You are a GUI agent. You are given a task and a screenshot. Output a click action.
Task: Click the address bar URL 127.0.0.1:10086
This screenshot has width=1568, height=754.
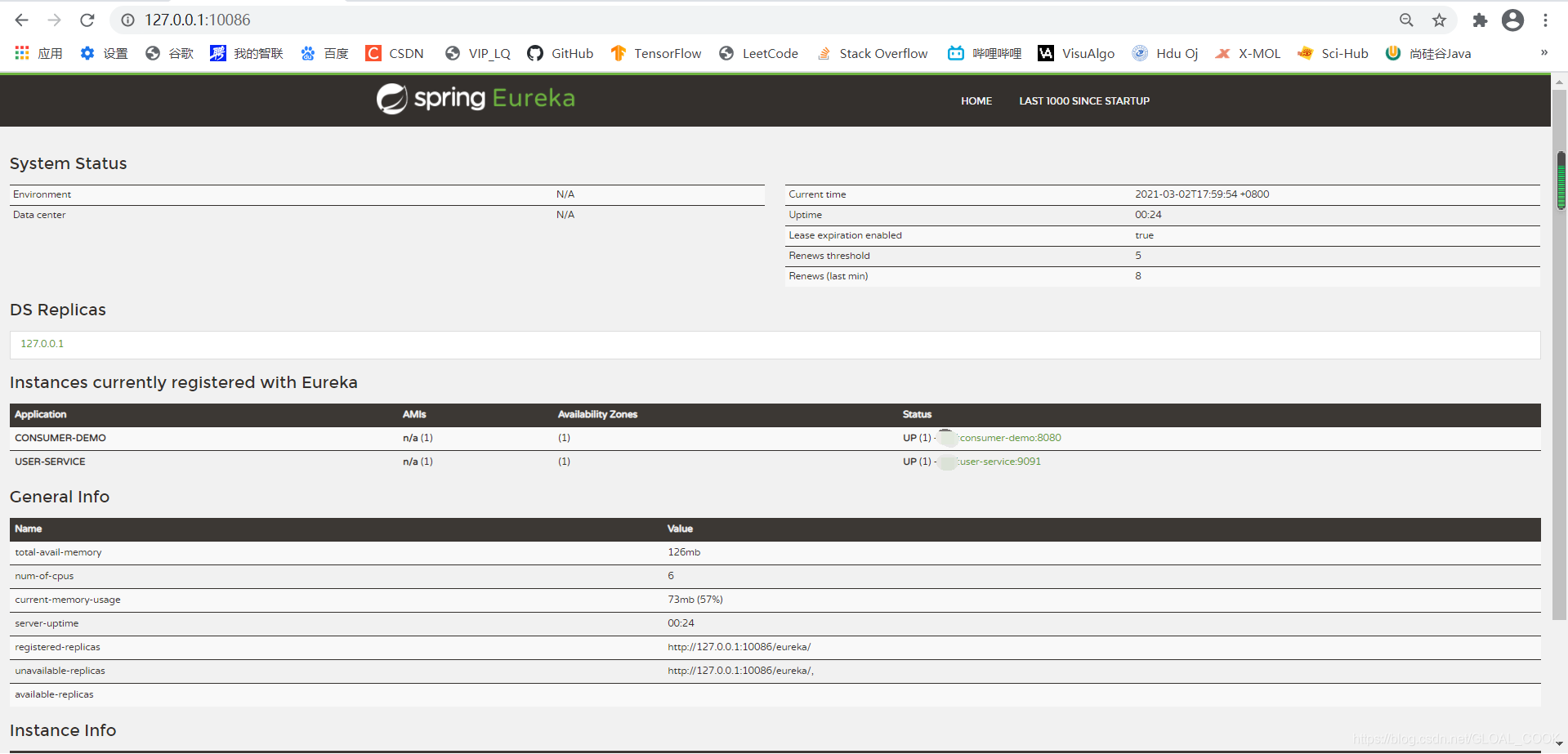pos(198,20)
